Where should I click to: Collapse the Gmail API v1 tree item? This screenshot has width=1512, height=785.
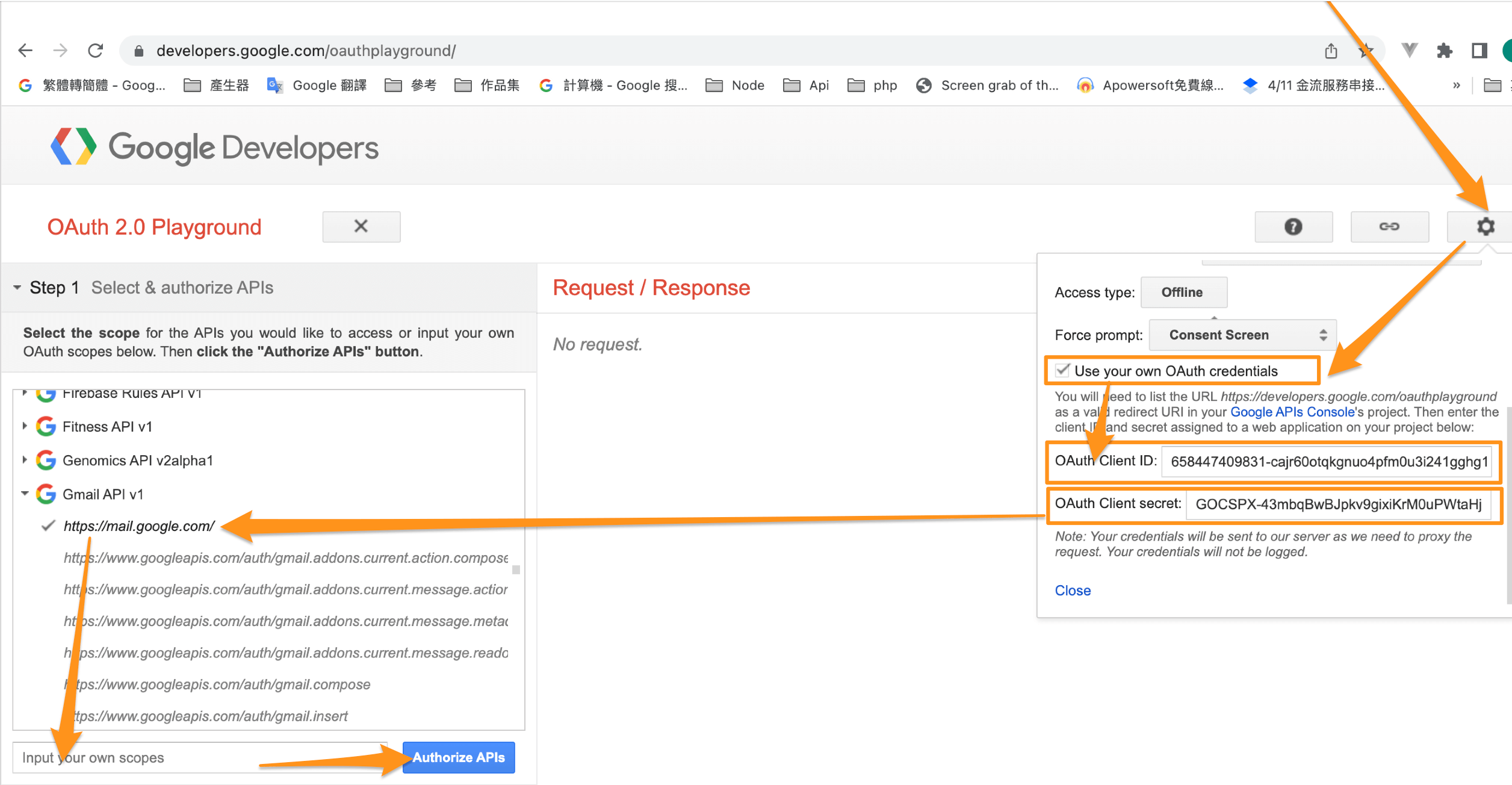coord(25,494)
